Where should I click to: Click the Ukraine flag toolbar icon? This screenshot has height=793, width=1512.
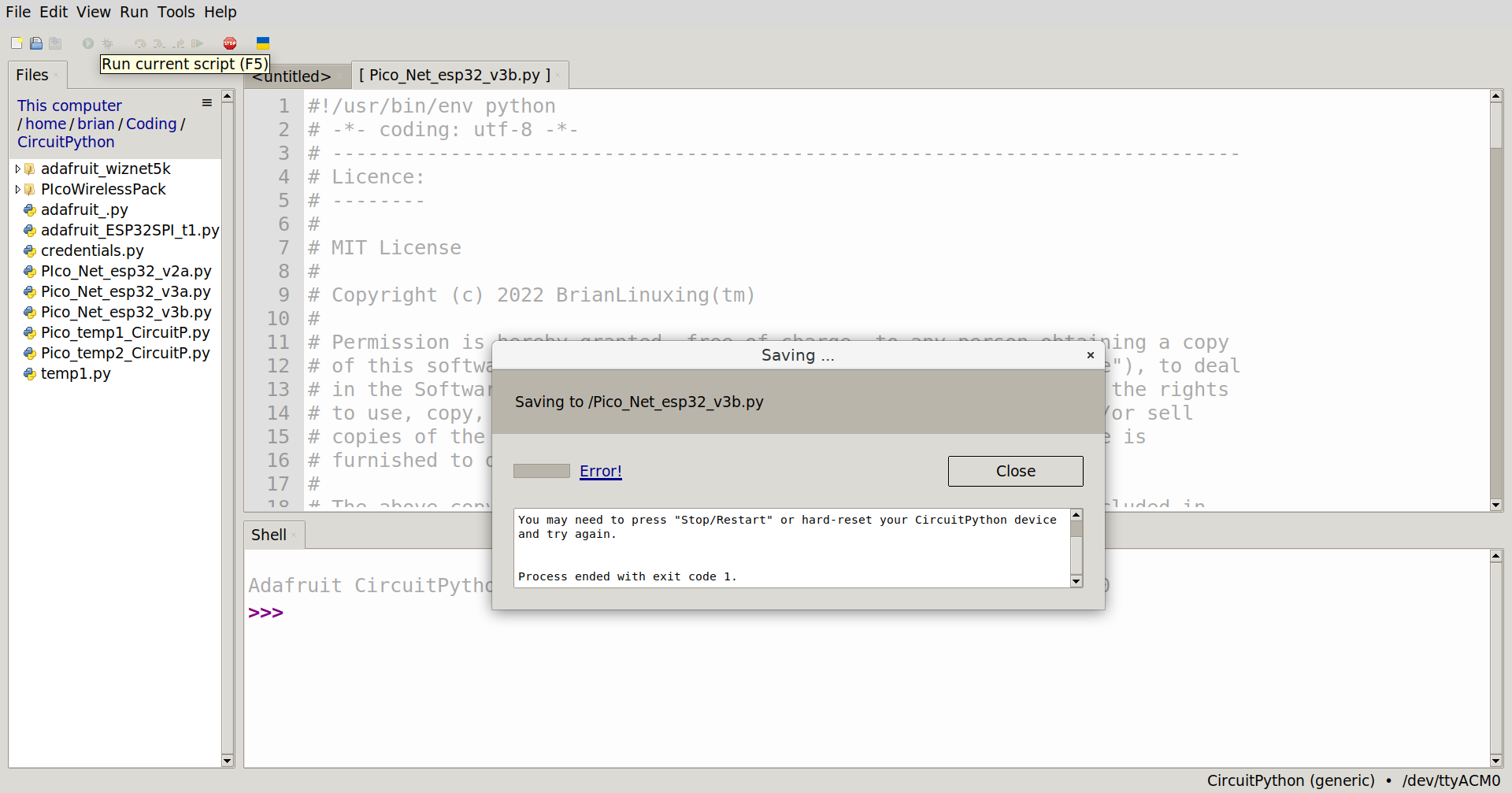click(x=262, y=43)
